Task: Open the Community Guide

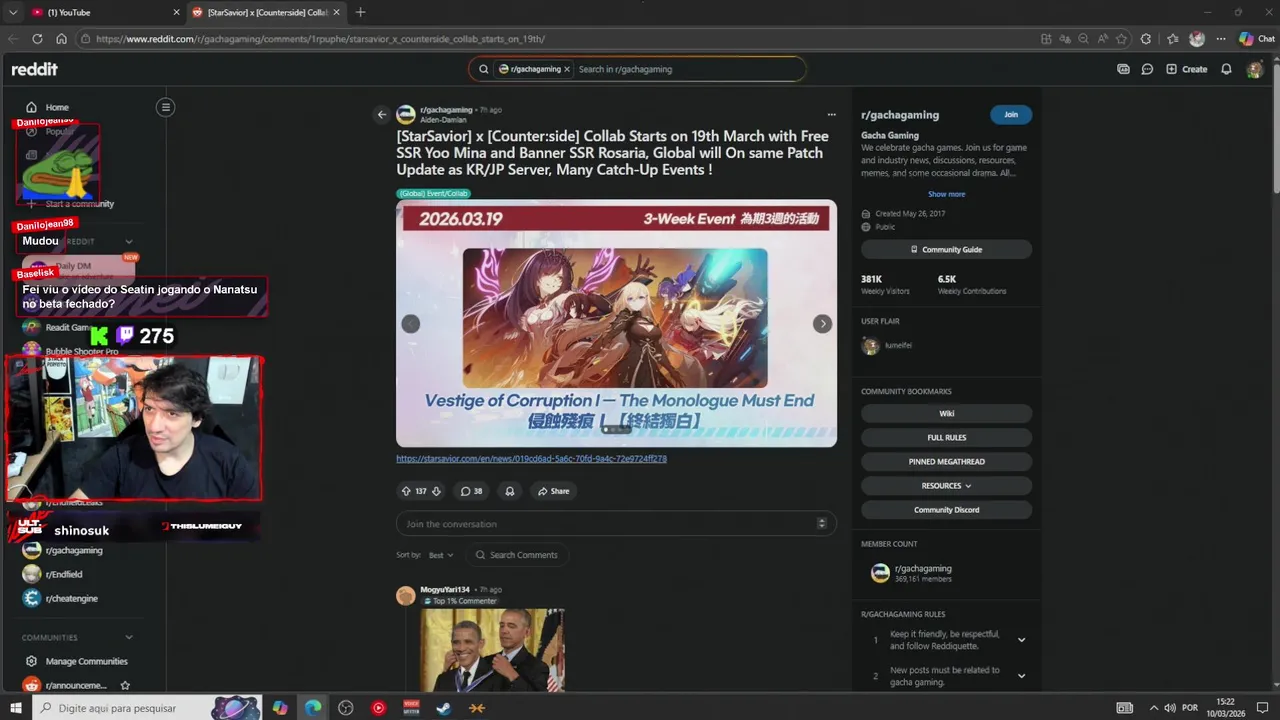Action: 946,249
